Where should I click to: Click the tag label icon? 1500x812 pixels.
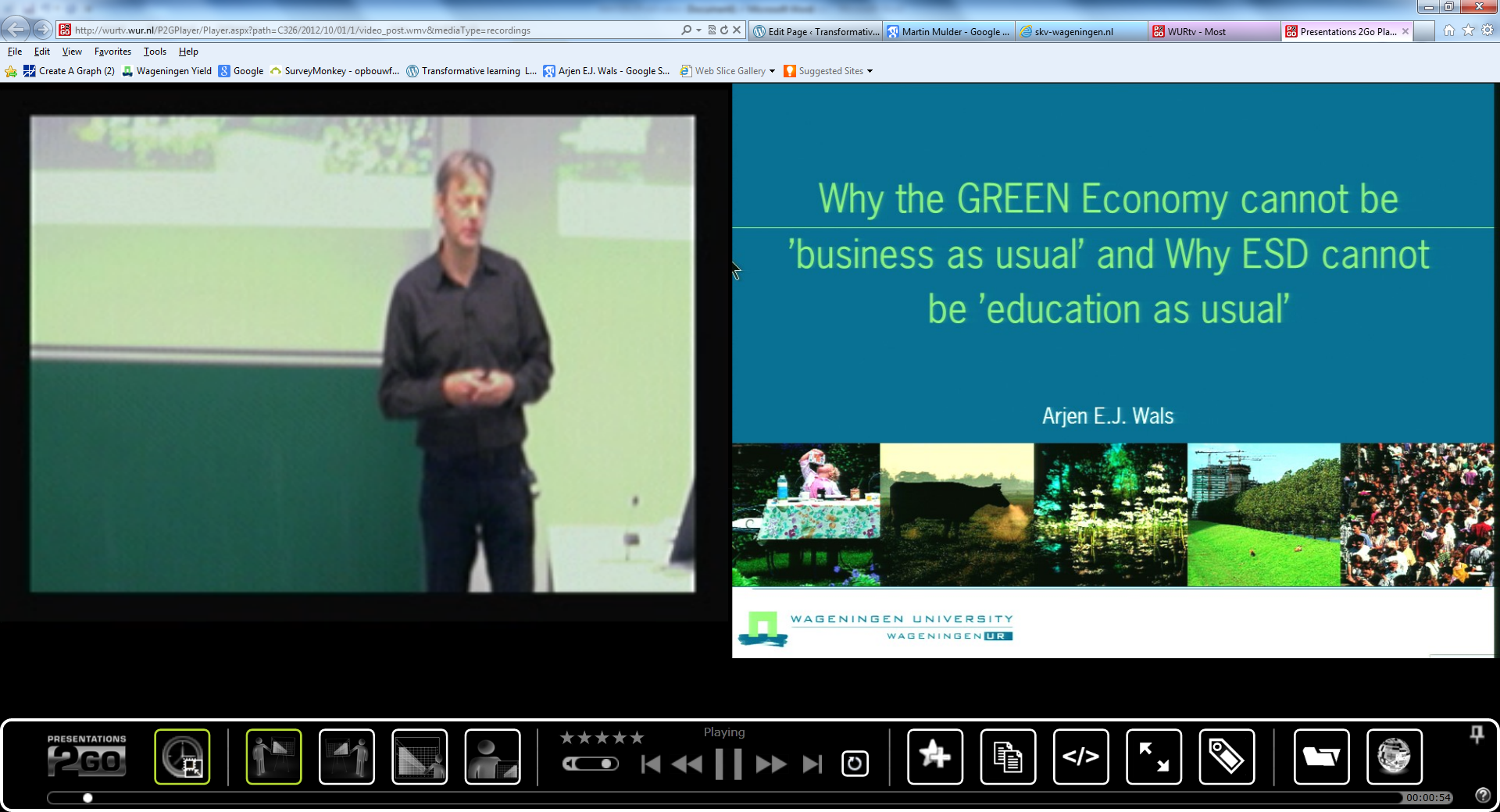[1227, 756]
